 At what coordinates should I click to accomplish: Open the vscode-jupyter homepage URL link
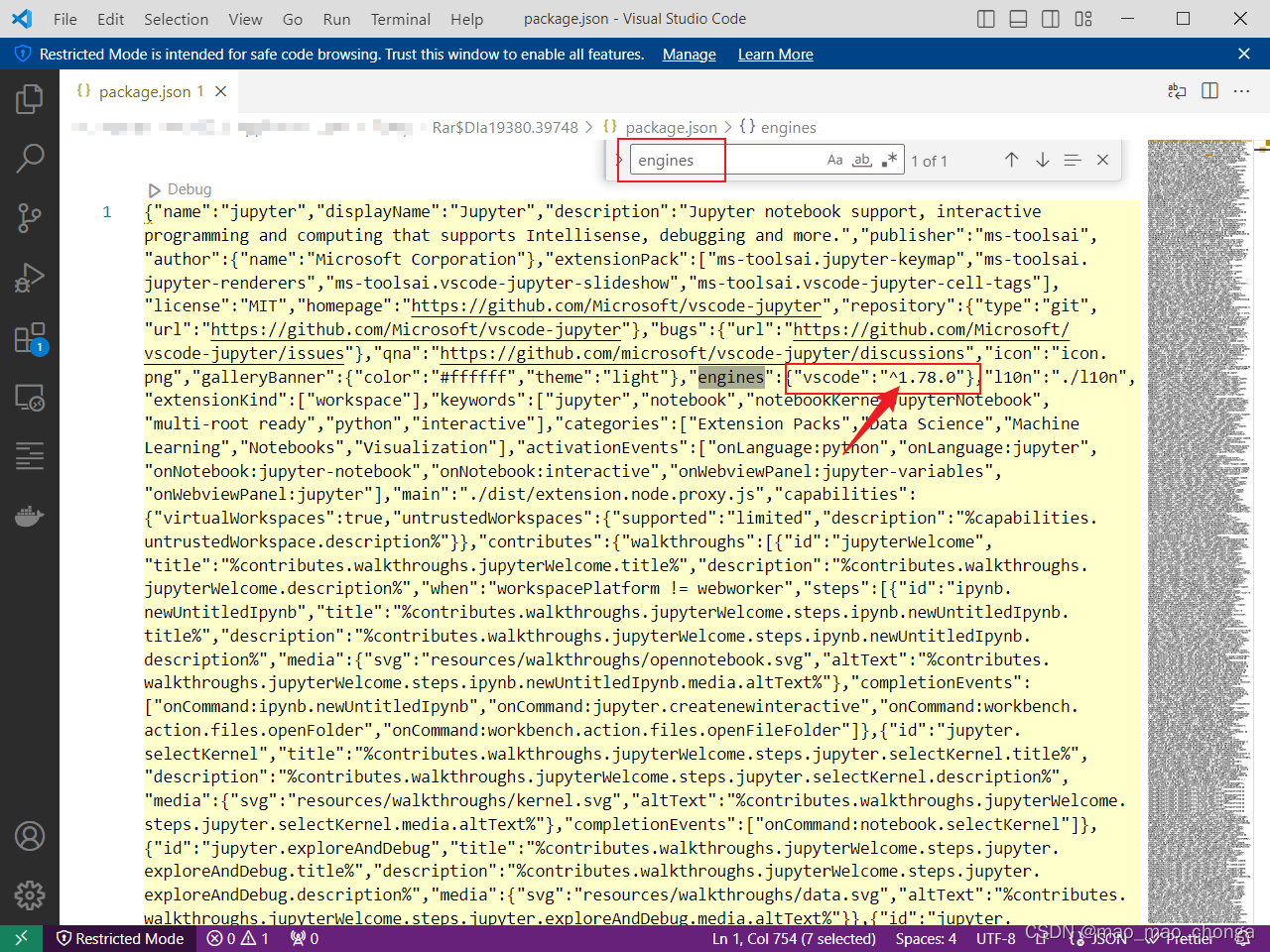616,305
